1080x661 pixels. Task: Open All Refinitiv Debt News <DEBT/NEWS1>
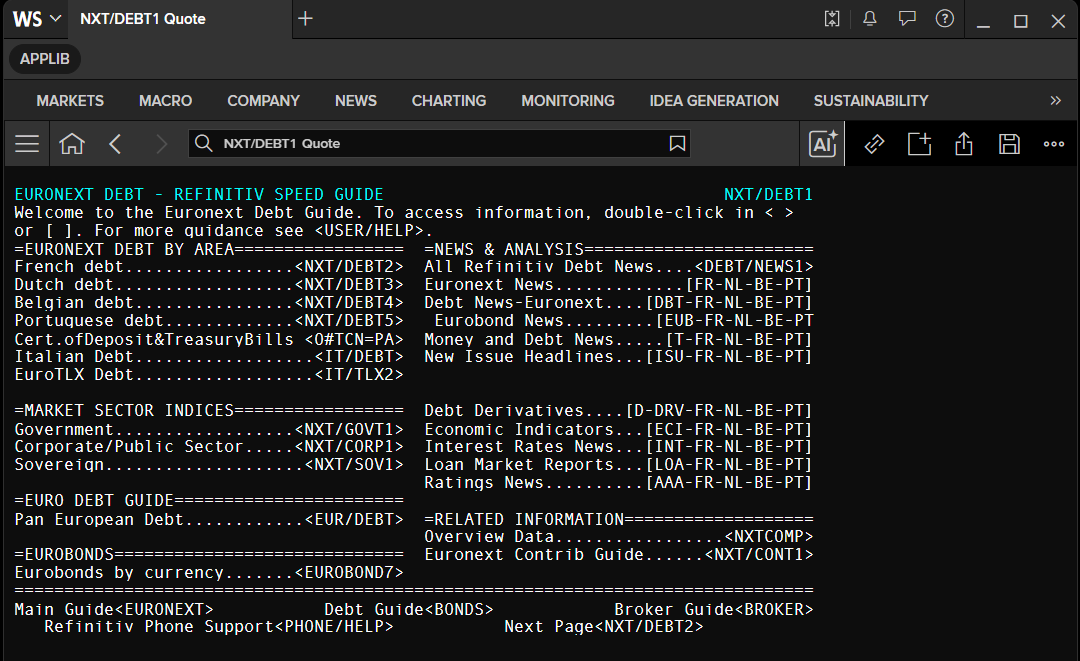[x=754, y=266]
